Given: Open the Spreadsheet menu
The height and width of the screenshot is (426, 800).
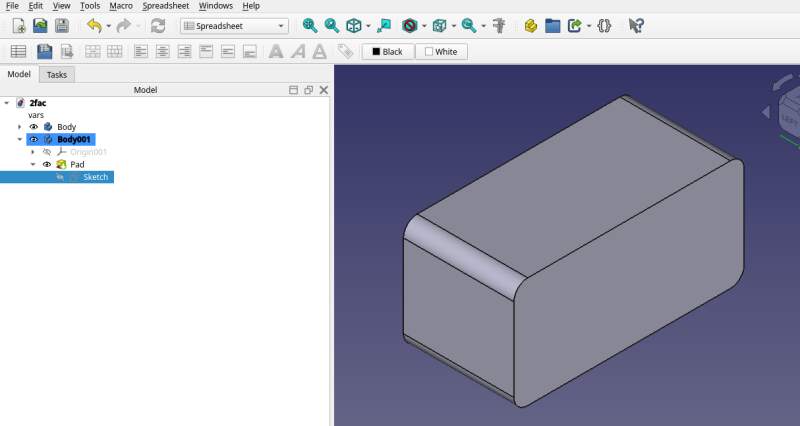Looking at the screenshot, I should pos(166,6).
